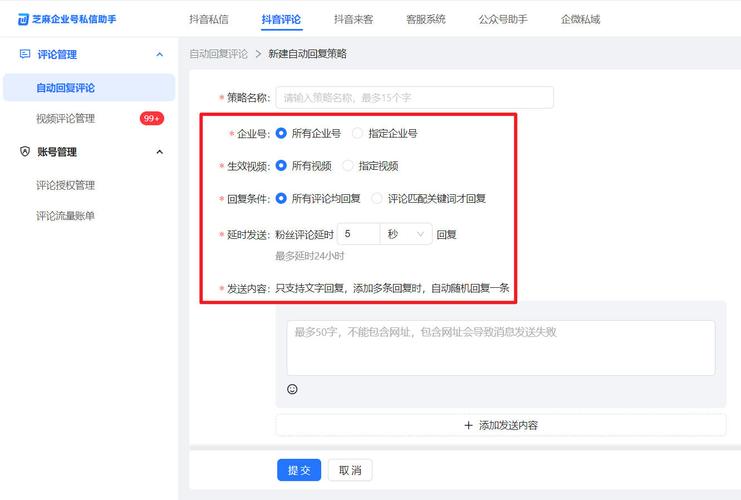Viewport: 741px width, 500px height.
Task: Switch to the 抖音私信 tab
Action: point(209,19)
